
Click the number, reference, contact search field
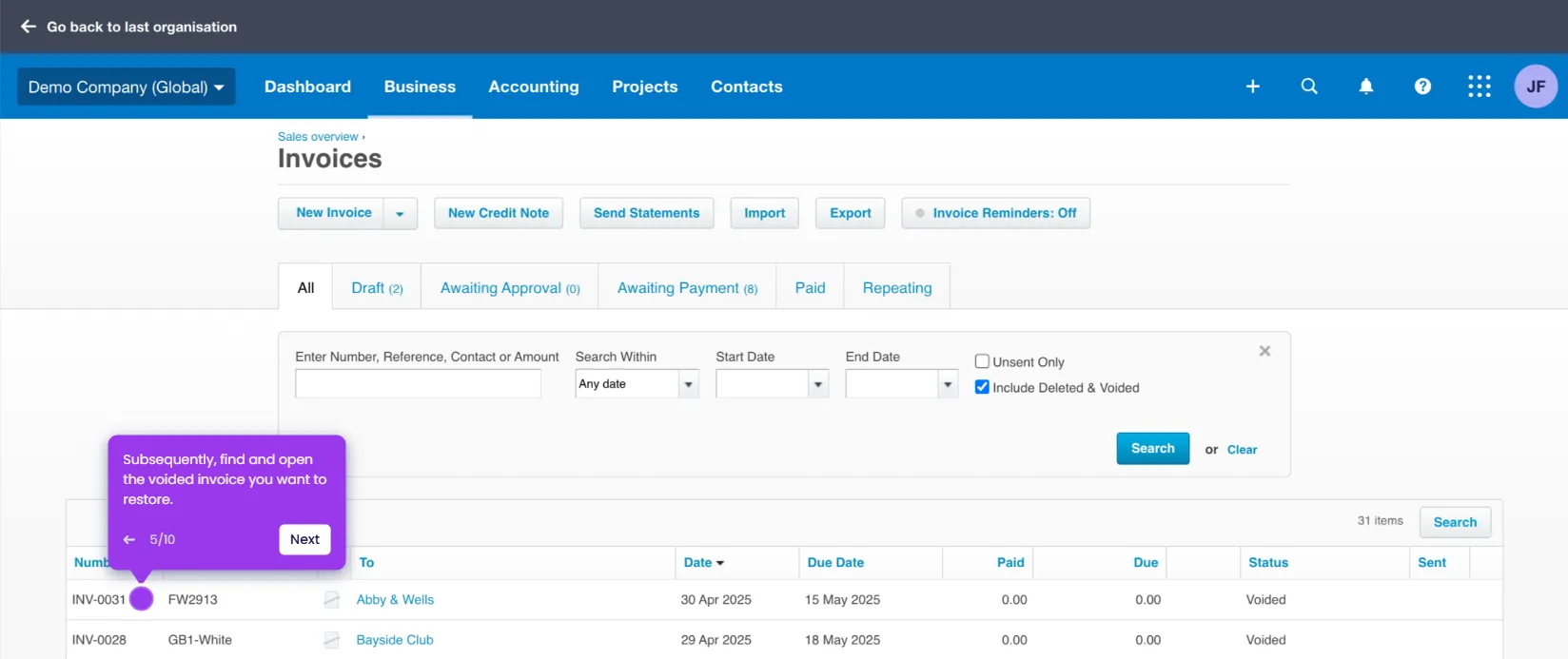tap(419, 384)
